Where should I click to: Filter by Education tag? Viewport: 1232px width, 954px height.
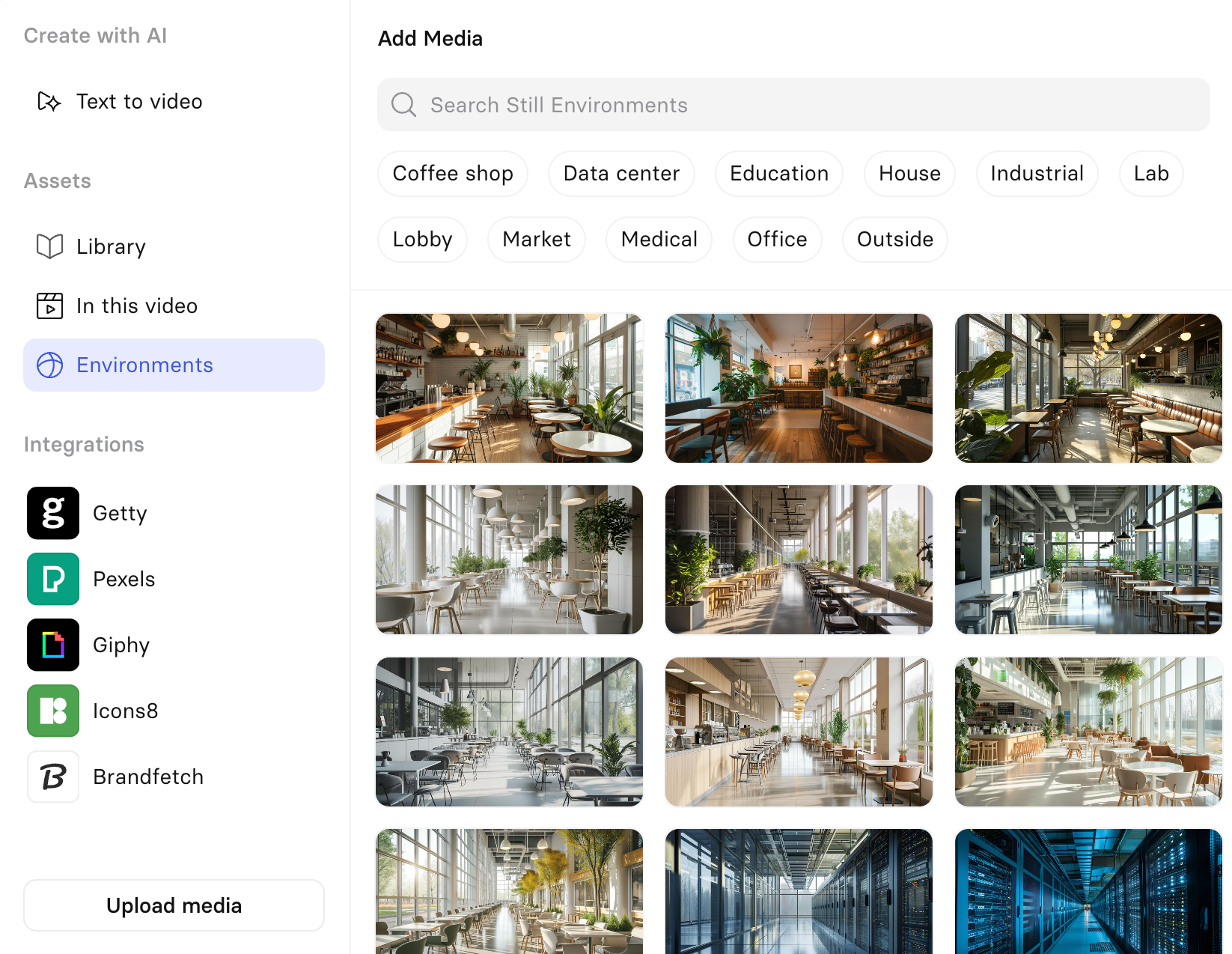[779, 174]
